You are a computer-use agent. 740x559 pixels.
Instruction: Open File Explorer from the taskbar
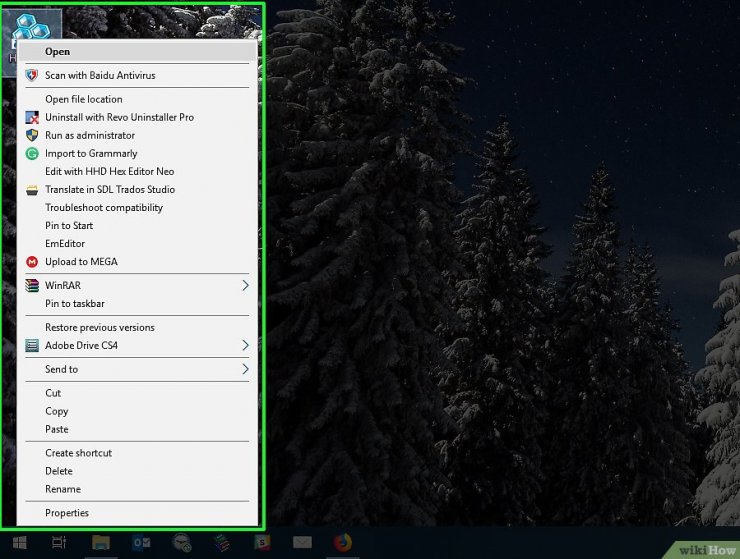coord(101,542)
